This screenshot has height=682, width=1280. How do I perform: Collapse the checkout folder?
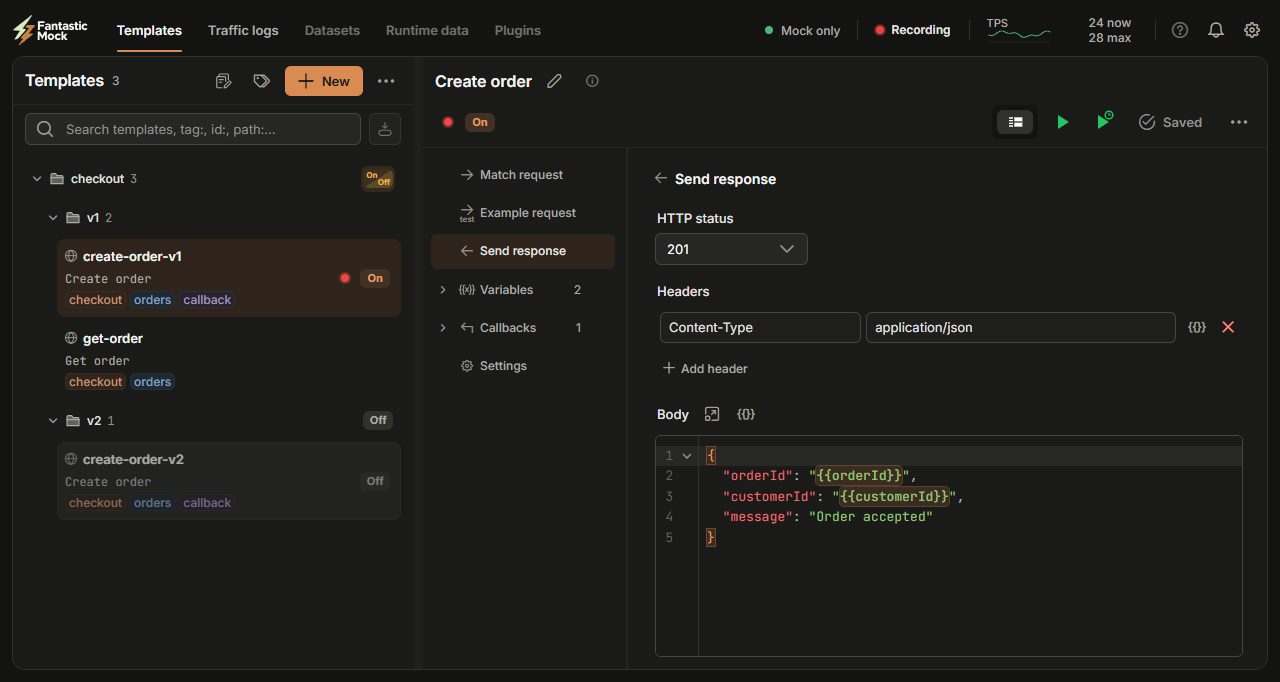37,179
